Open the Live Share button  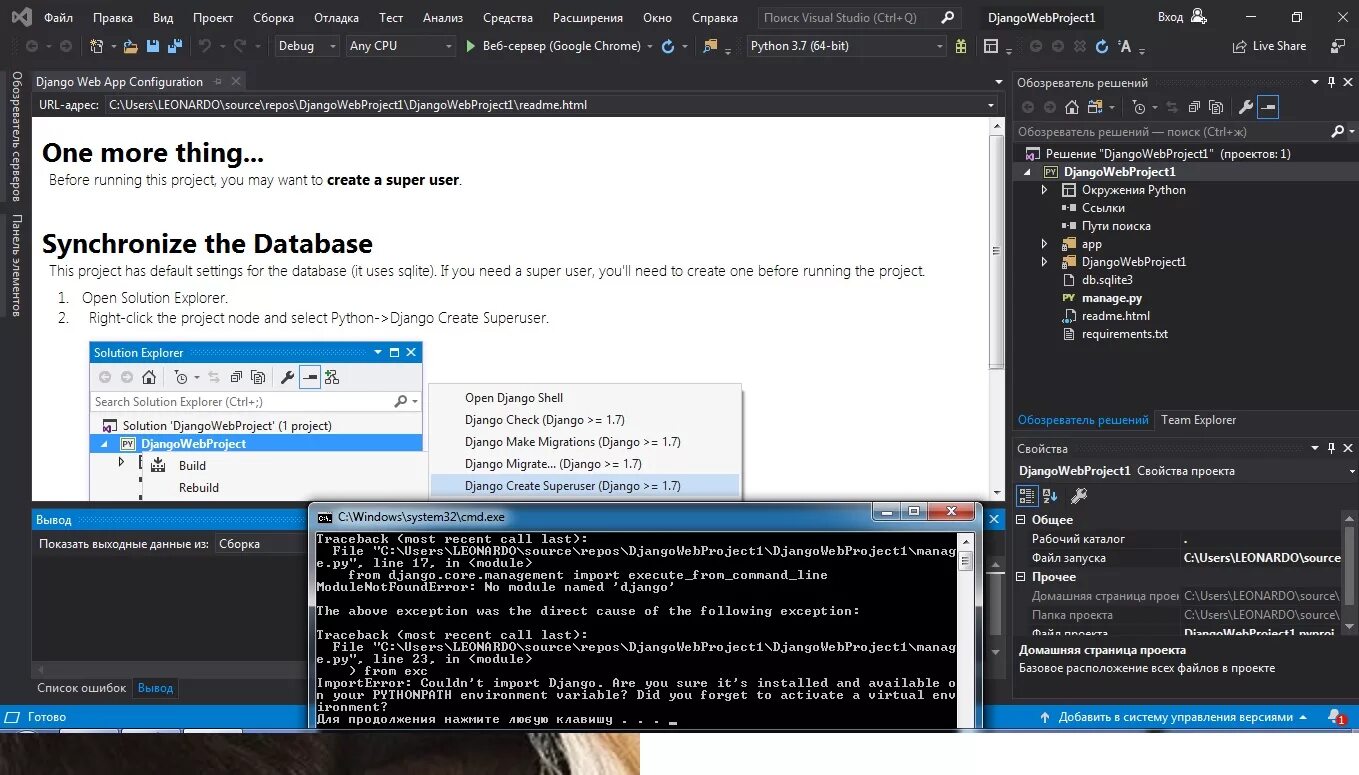[x=1270, y=46]
